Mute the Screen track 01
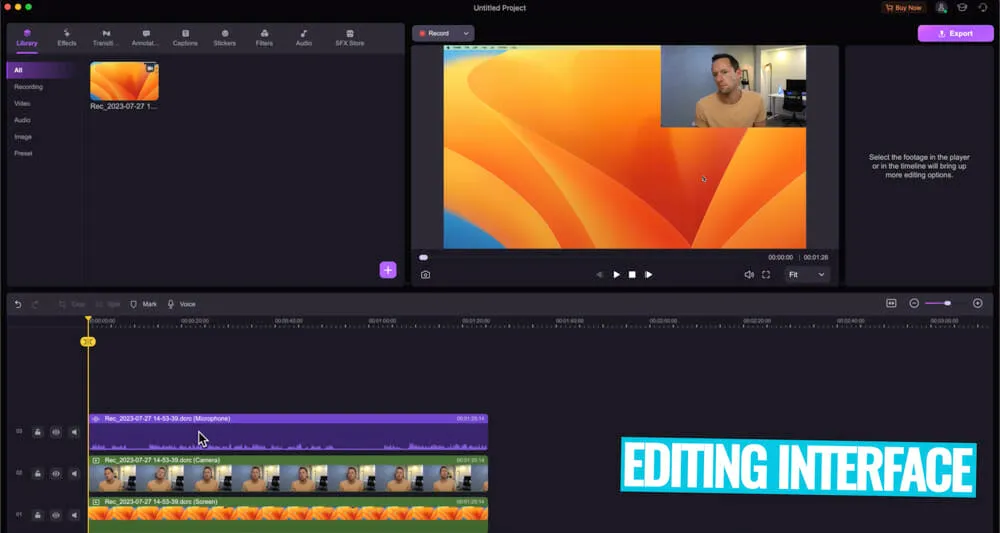The height and width of the screenshot is (533, 1000). point(74,515)
